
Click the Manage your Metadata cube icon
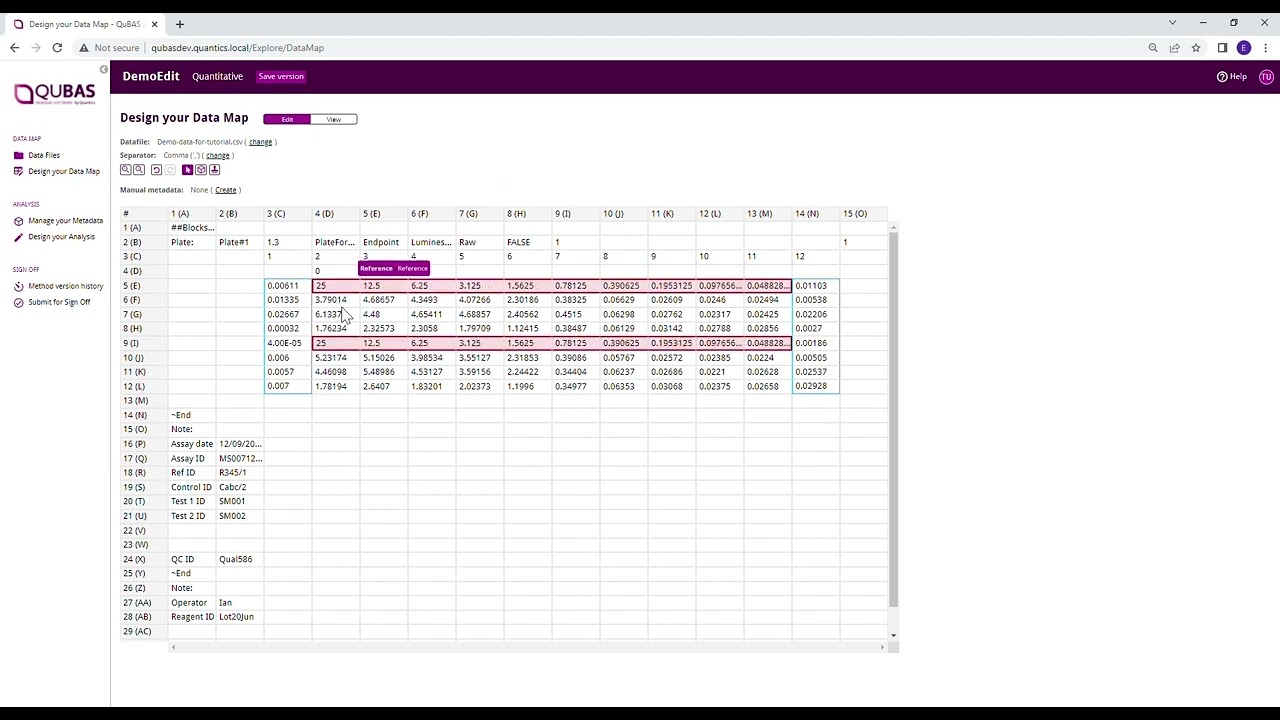[18, 221]
